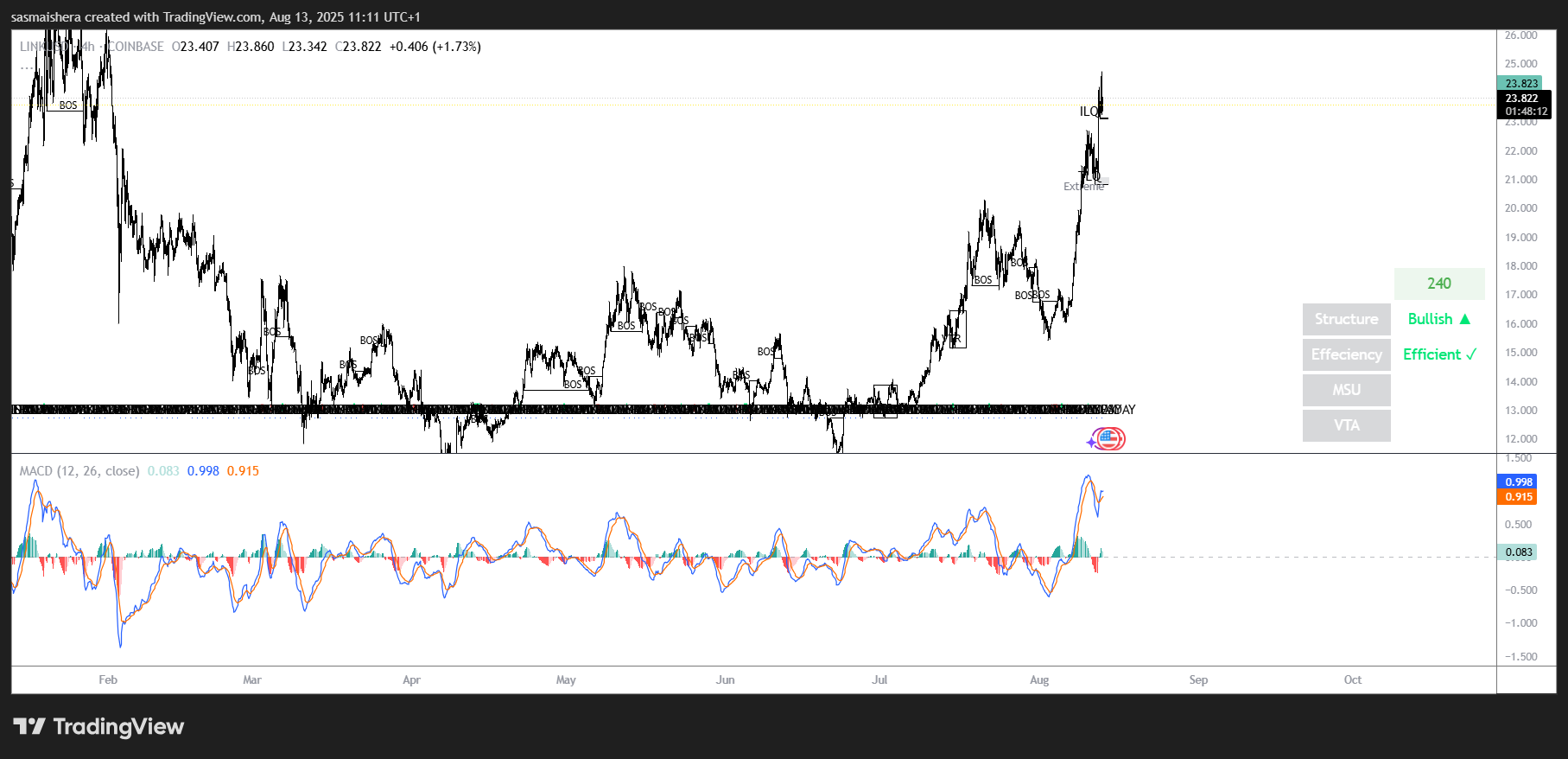
Task: Click the blue 0.998 MACD axis label
Action: 1519,482
